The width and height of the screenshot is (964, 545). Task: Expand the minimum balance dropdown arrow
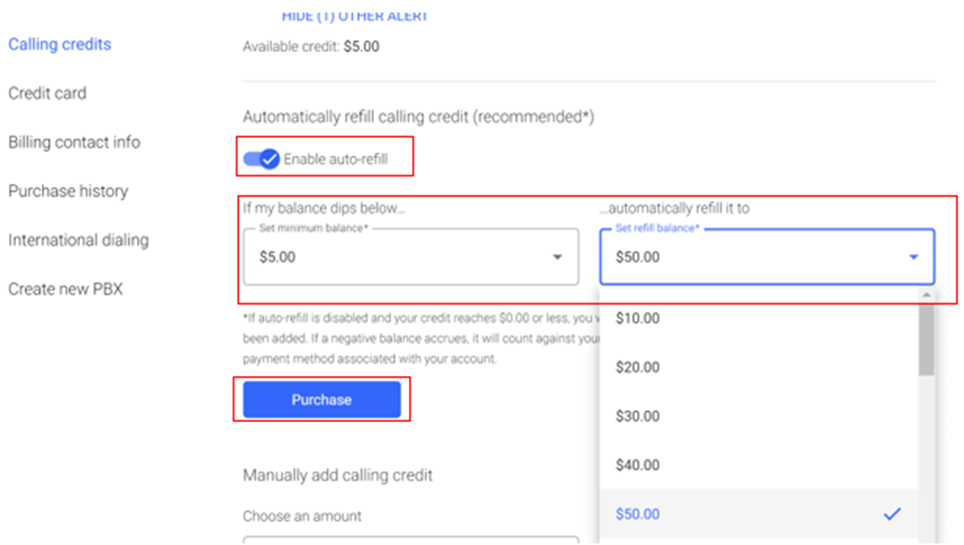coord(557,257)
